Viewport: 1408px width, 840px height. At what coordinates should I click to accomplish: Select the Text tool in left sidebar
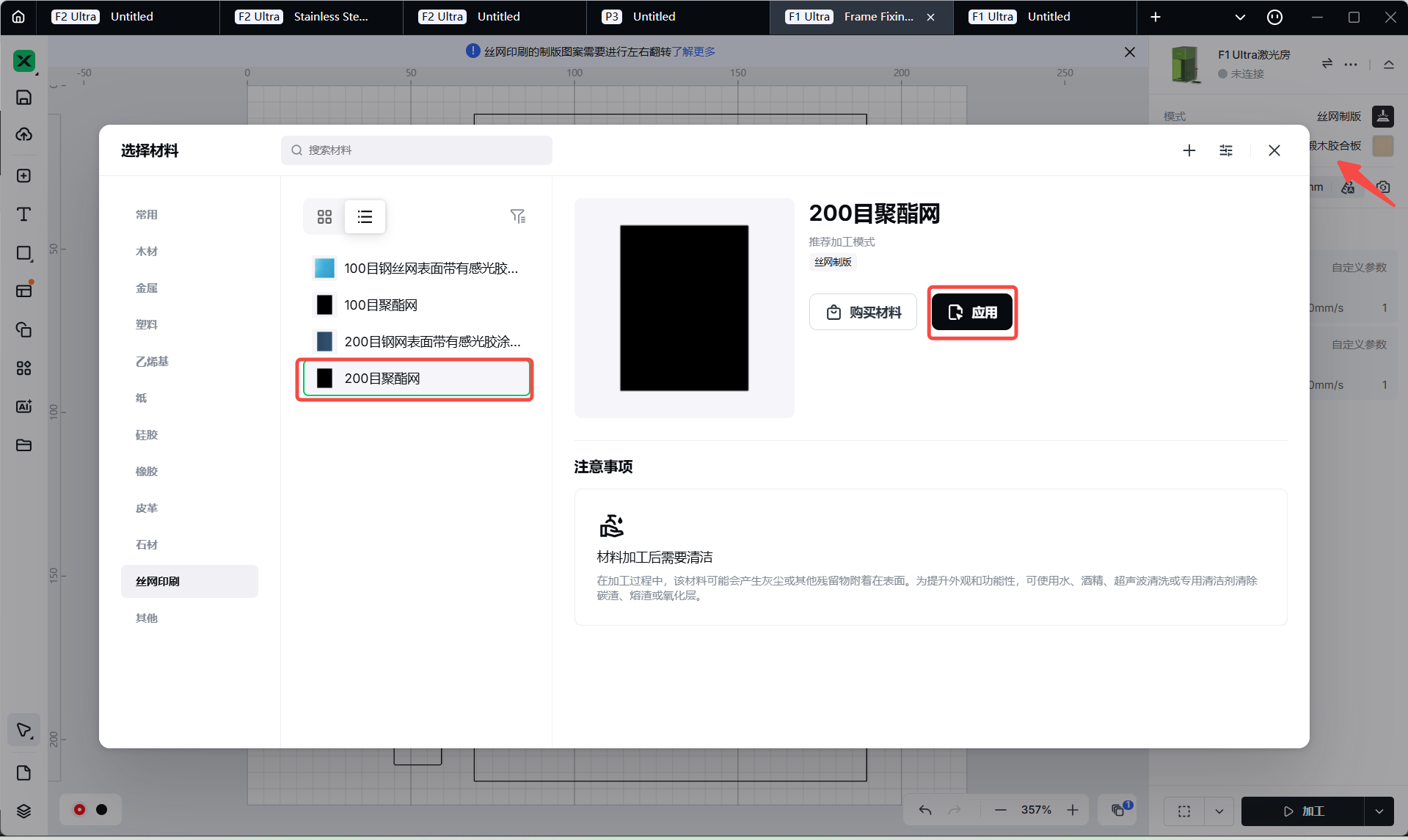23,214
